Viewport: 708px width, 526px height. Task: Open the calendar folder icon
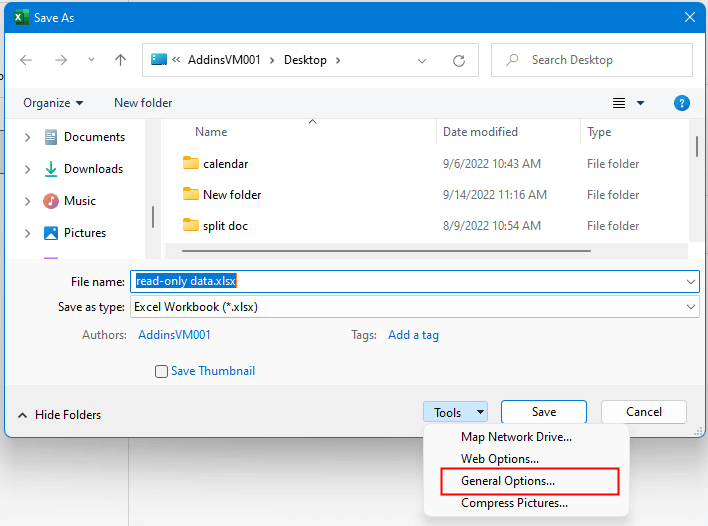pyautogui.click(x=191, y=164)
